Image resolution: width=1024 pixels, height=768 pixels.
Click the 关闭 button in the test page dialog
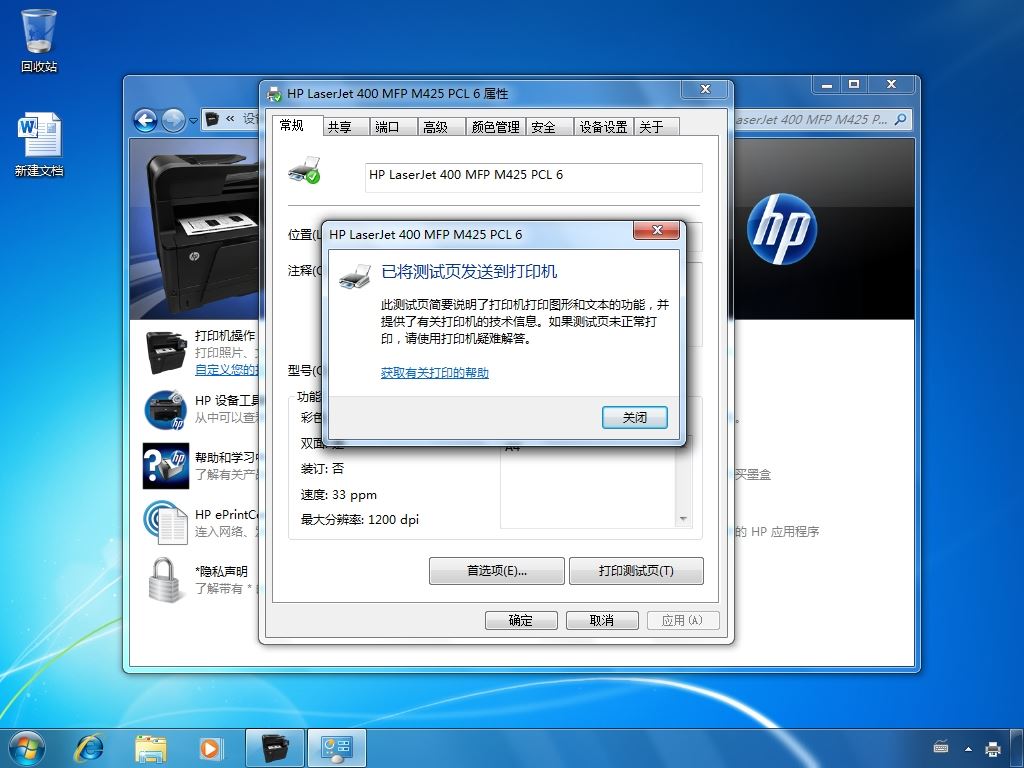click(635, 417)
